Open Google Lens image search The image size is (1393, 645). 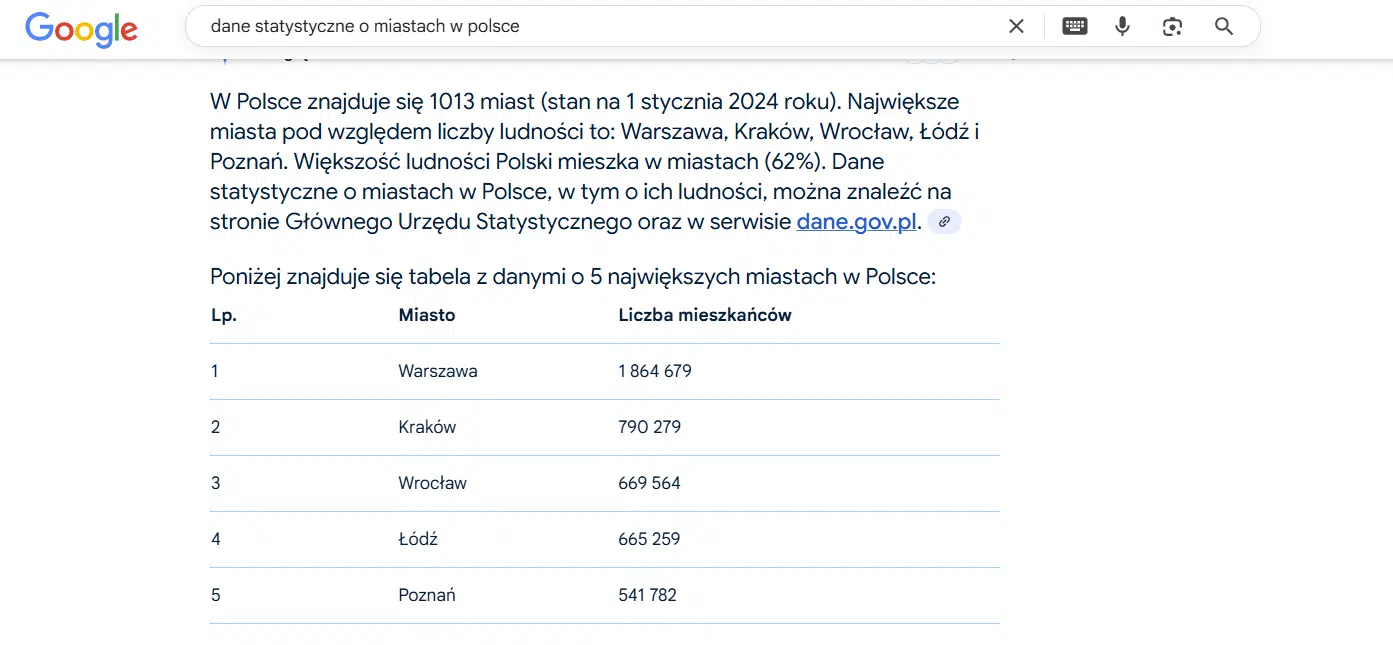click(1172, 27)
